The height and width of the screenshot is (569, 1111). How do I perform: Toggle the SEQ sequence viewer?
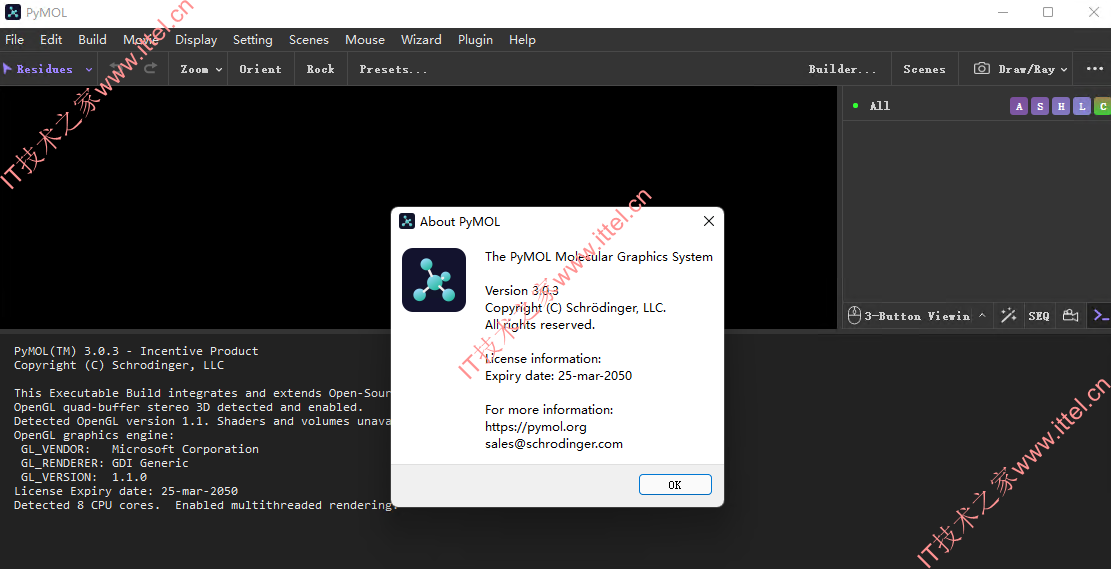click(1039, 316)
